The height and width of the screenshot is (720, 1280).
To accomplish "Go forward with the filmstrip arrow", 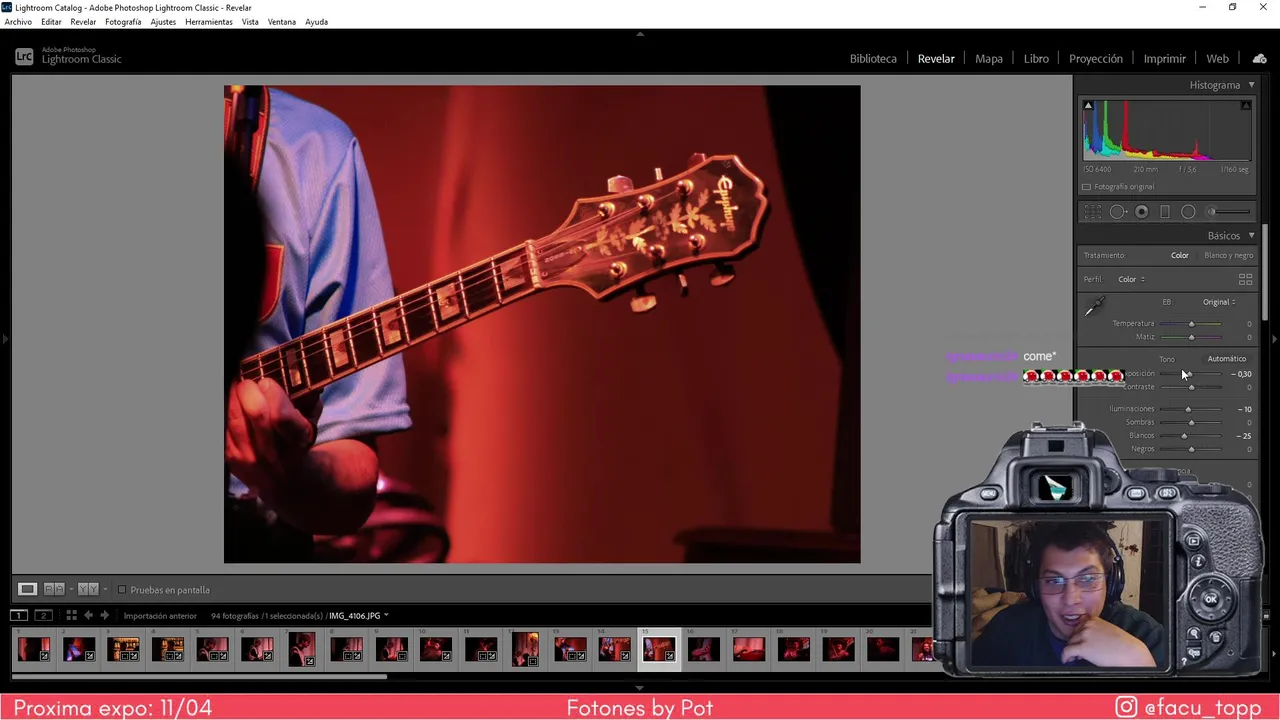I will [x=104, y=615].
